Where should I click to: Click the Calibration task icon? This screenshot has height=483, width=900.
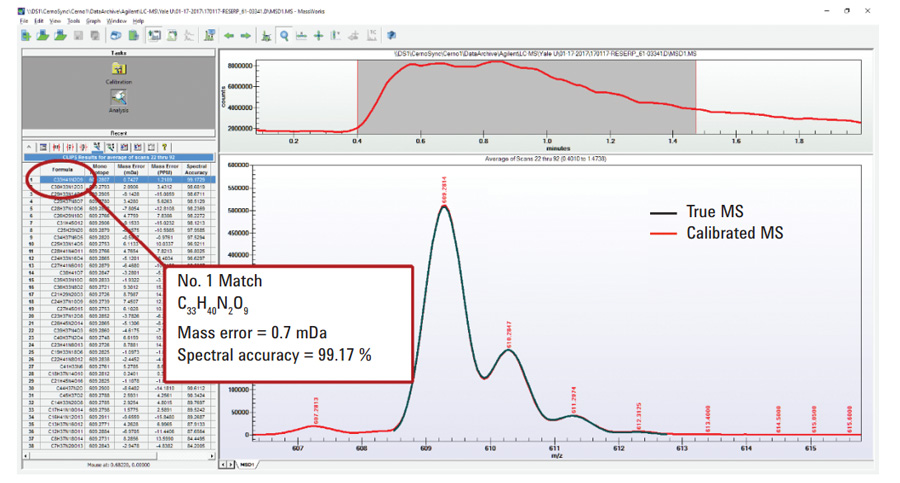118,72
